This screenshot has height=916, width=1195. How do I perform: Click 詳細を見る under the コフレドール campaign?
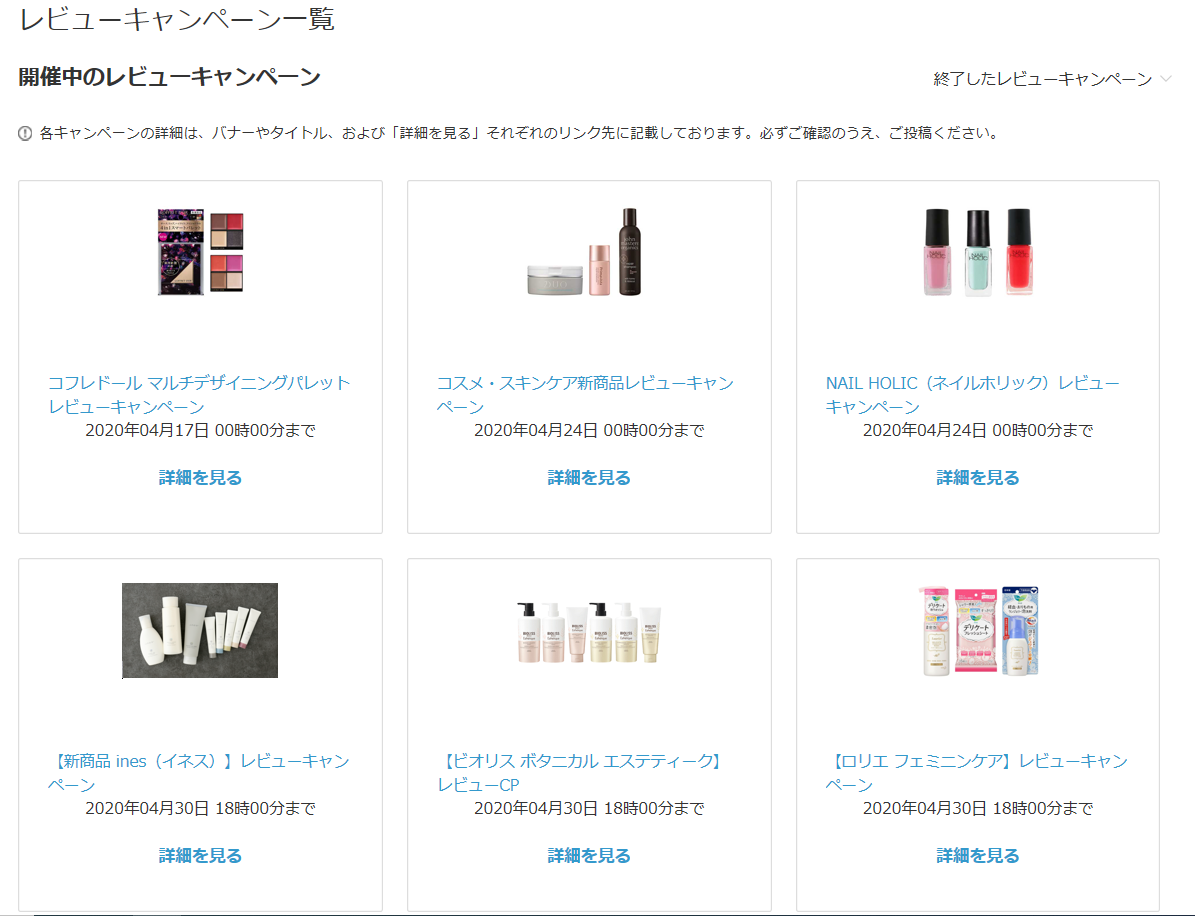tap(200, 478)
